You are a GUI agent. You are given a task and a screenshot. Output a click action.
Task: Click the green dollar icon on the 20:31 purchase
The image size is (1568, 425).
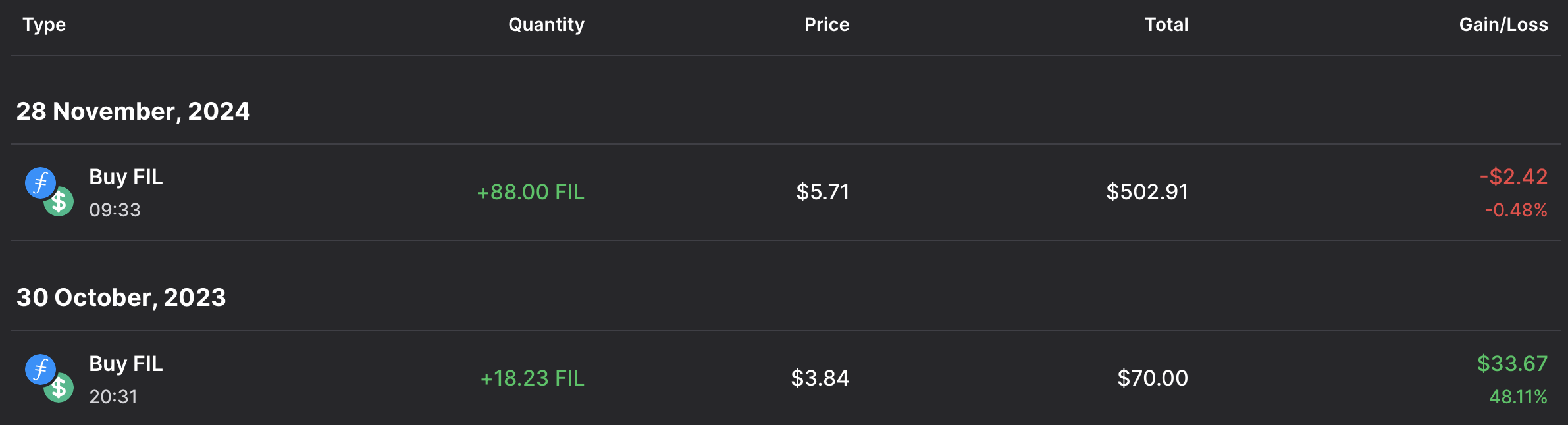tap(61, 388)
